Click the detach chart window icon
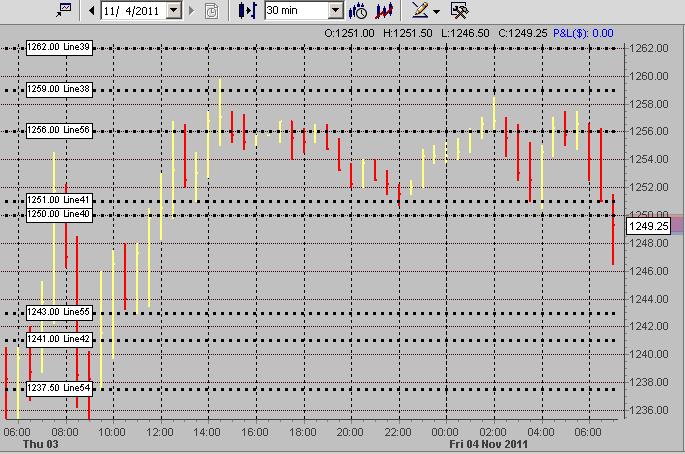685x454 pixels. pyautogui.click(x=63, y=10)
